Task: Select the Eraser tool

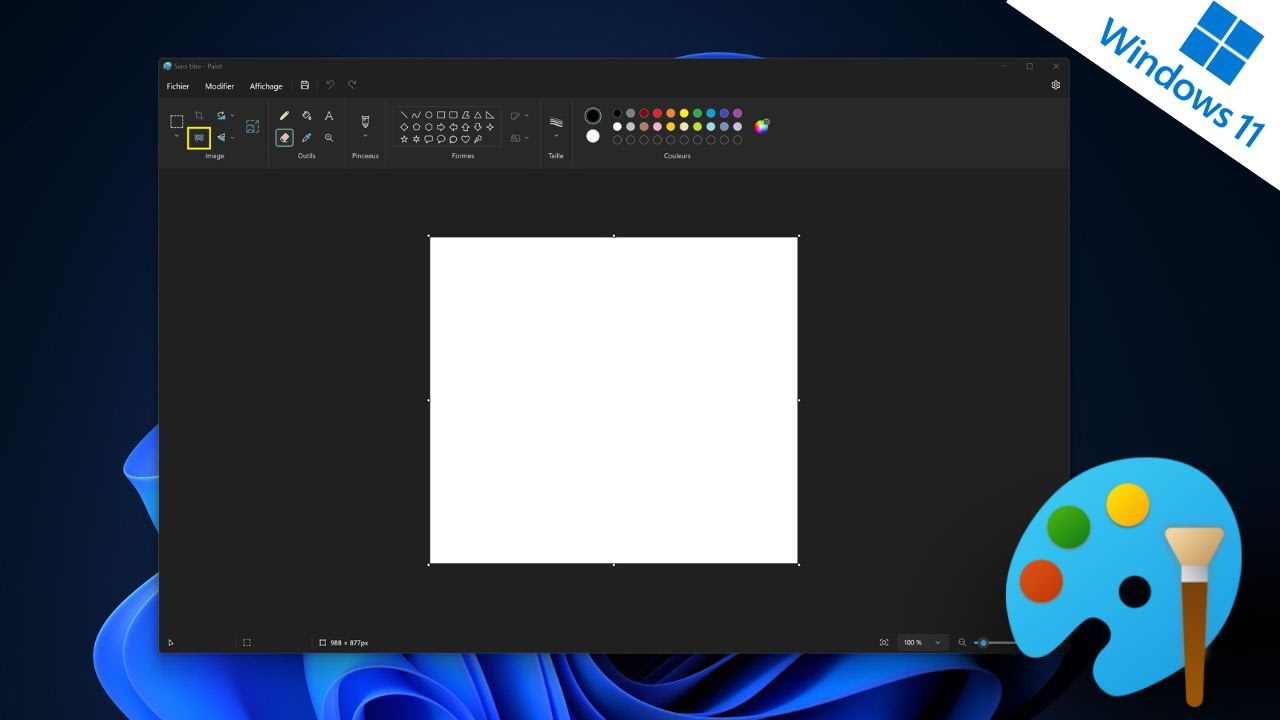Action: coord(284,138)
